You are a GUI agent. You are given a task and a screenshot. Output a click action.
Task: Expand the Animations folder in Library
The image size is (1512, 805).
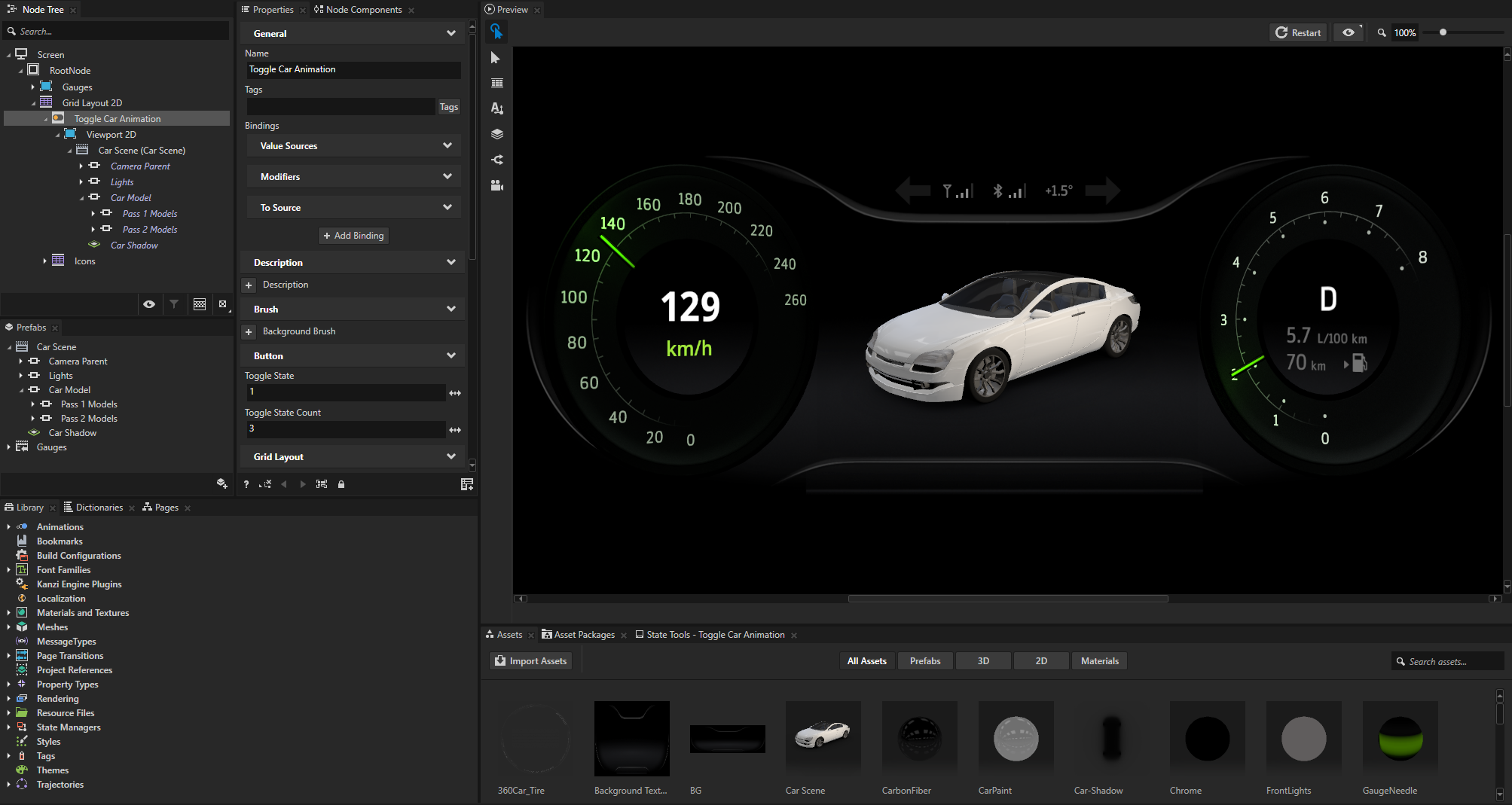click(x=8, y=527)
